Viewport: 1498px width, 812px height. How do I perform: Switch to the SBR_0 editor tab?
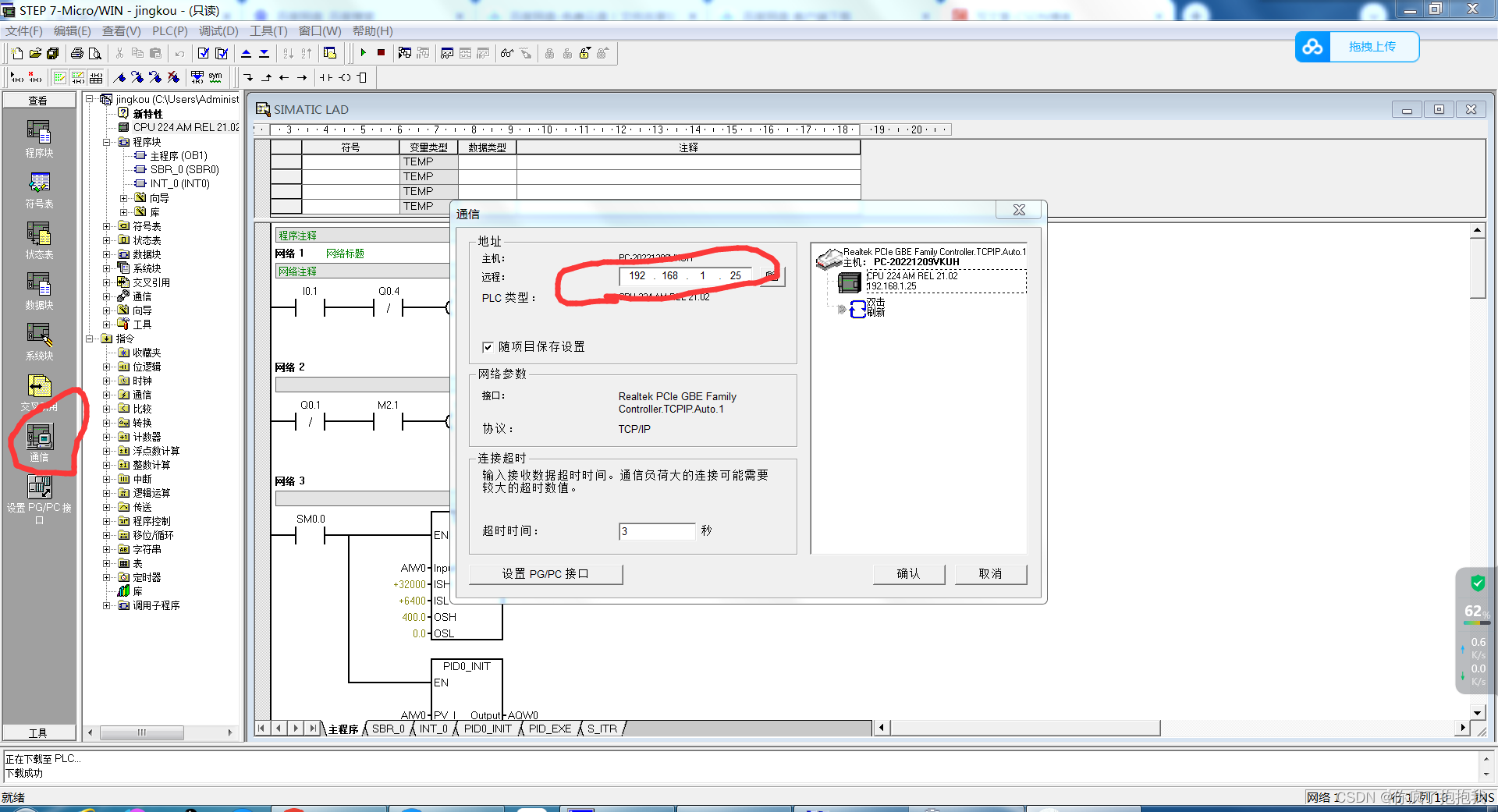pos(389,729)
